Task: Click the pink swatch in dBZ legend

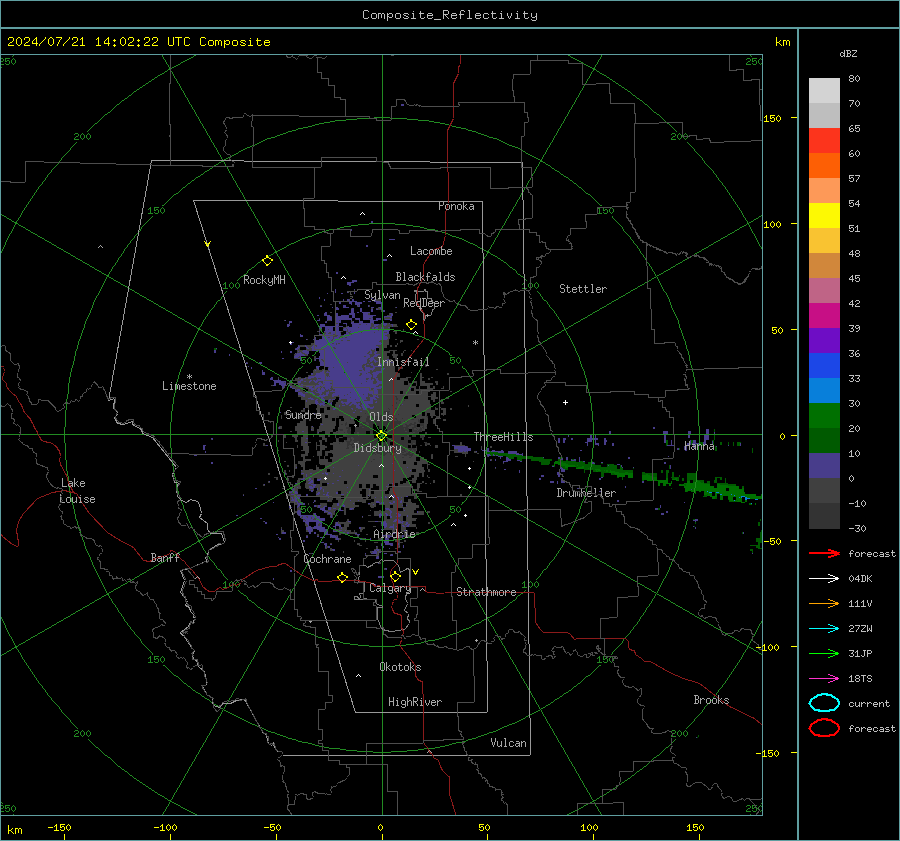Action: pyautogui.click(x=824, y=290)
